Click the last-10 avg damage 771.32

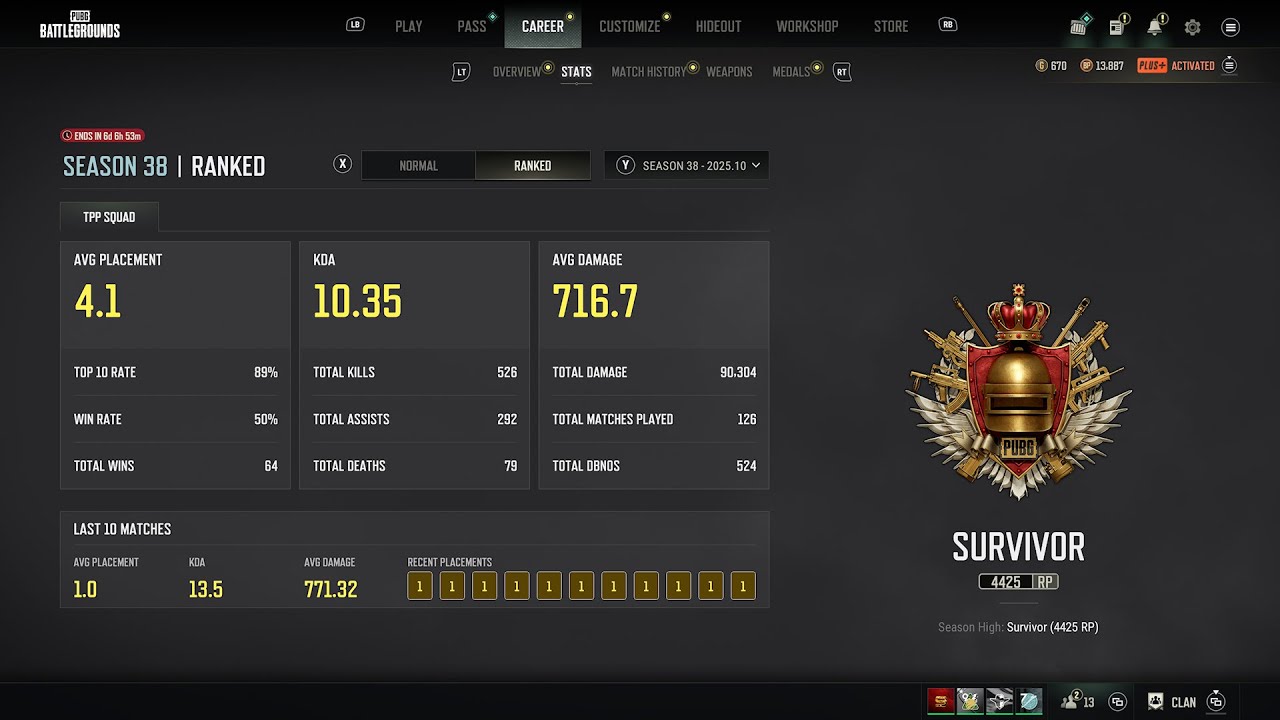pos(331,589)
